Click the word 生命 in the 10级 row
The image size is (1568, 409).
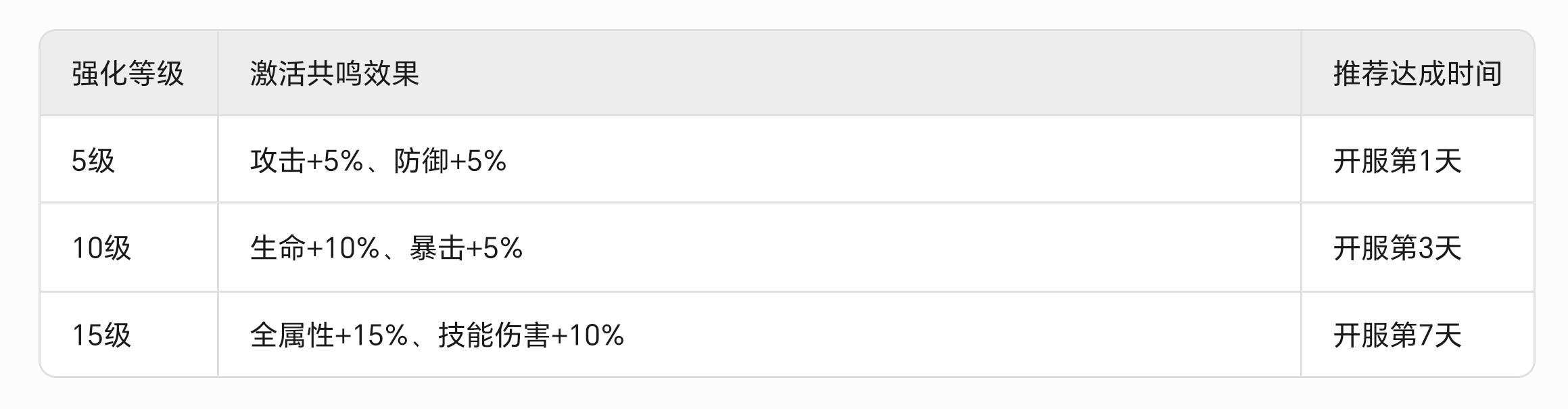278,248
